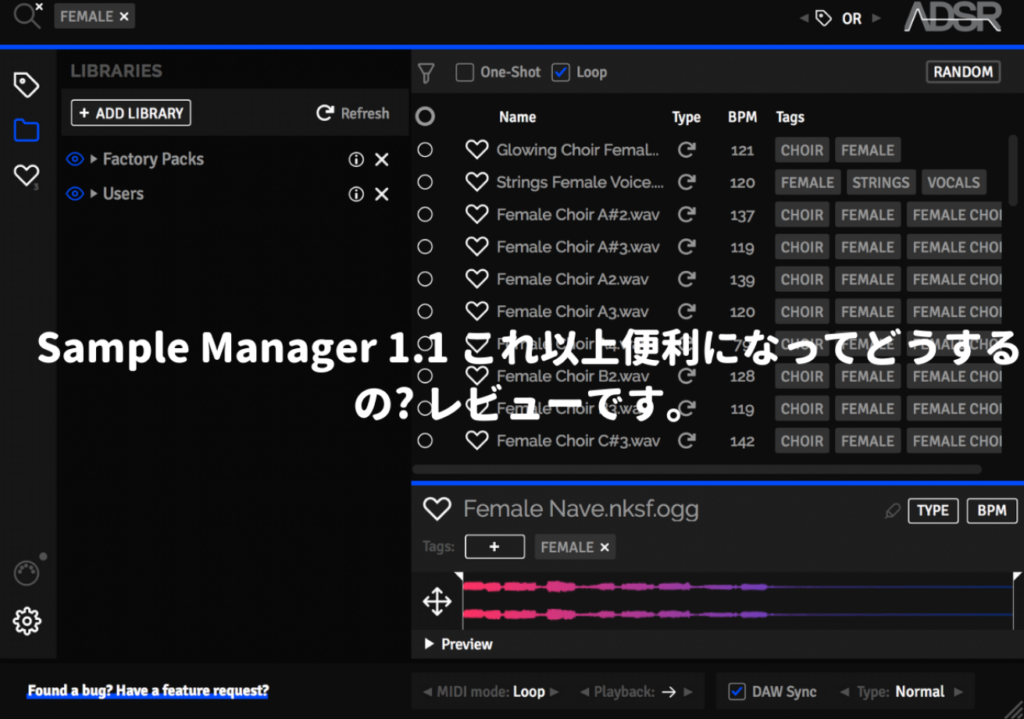Favorite Glowing Choir Female sample
1024x719 pixels.
coord(477,150)
